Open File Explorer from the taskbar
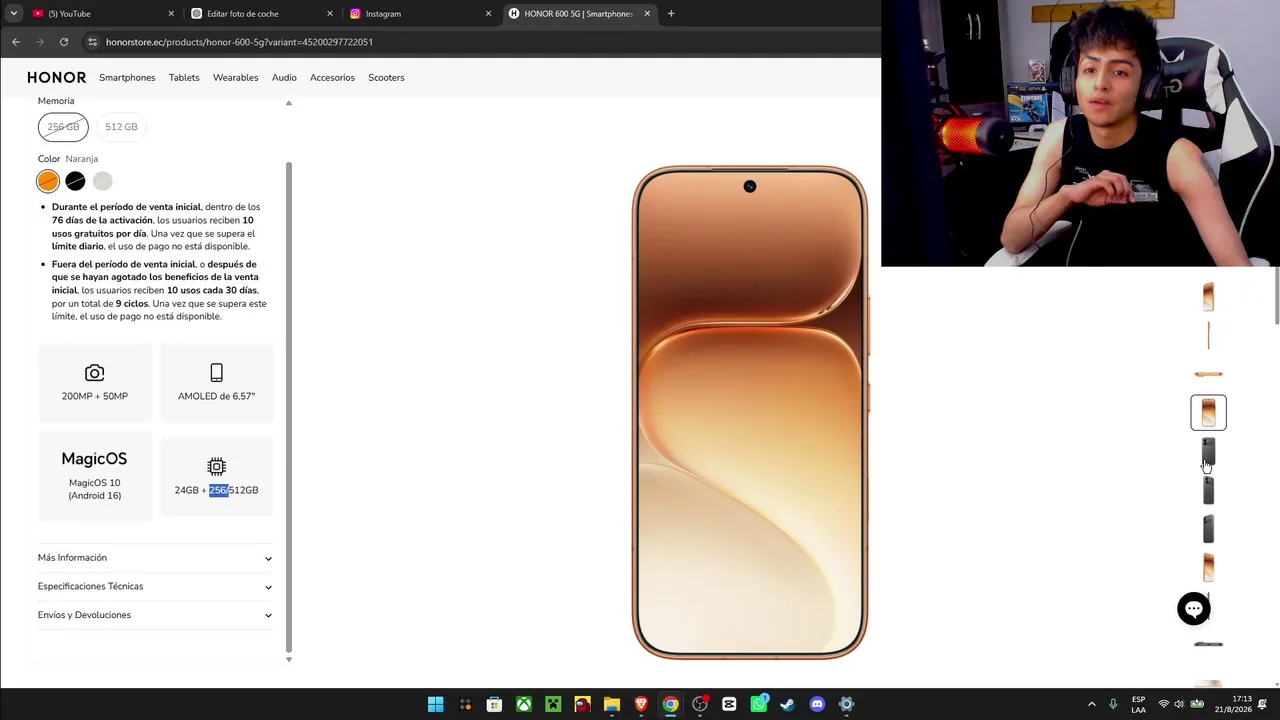The height and width of the screenshot is (720, 1280). click(612, 704)
